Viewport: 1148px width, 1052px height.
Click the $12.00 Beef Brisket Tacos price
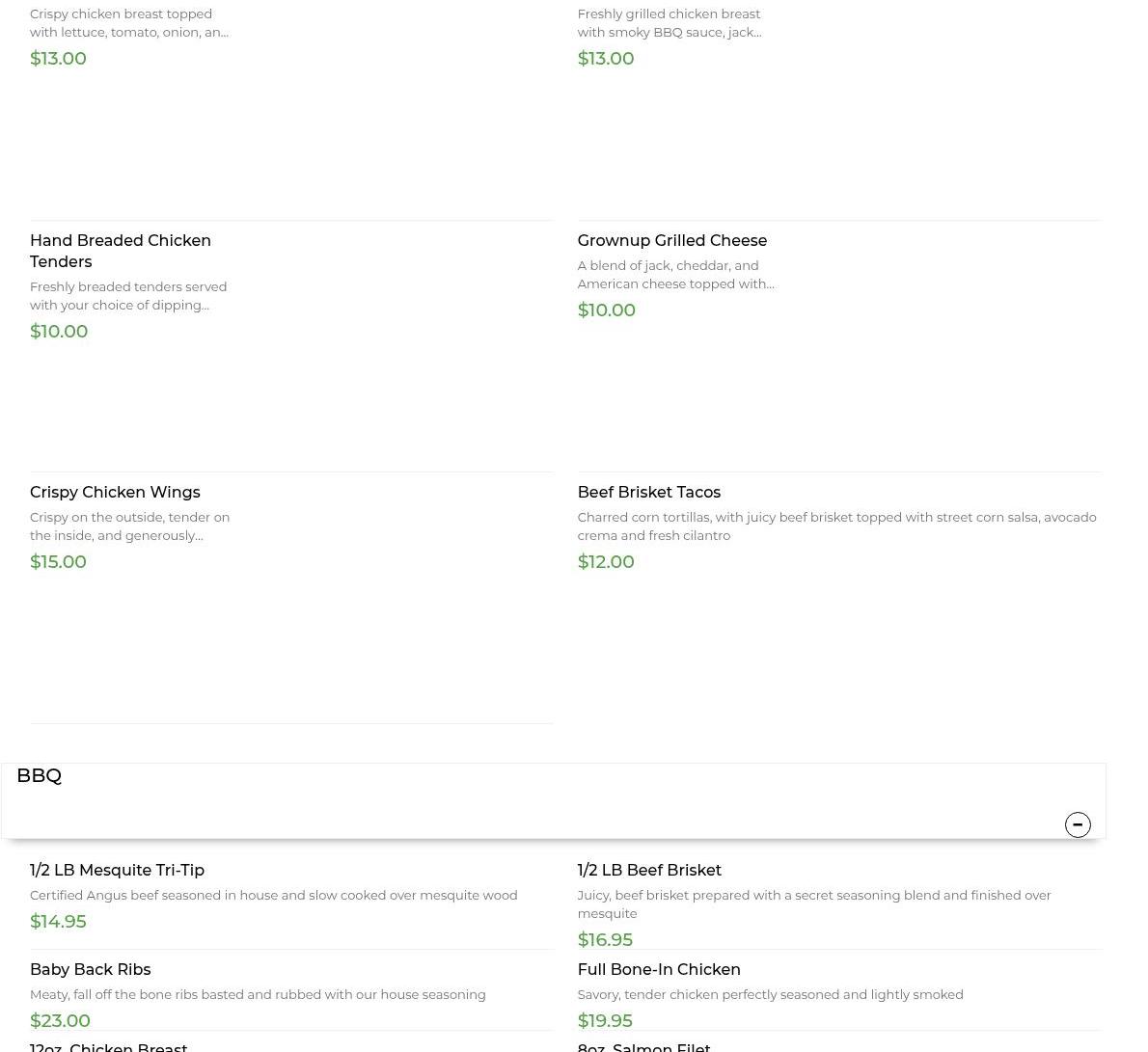pos(605,561)
